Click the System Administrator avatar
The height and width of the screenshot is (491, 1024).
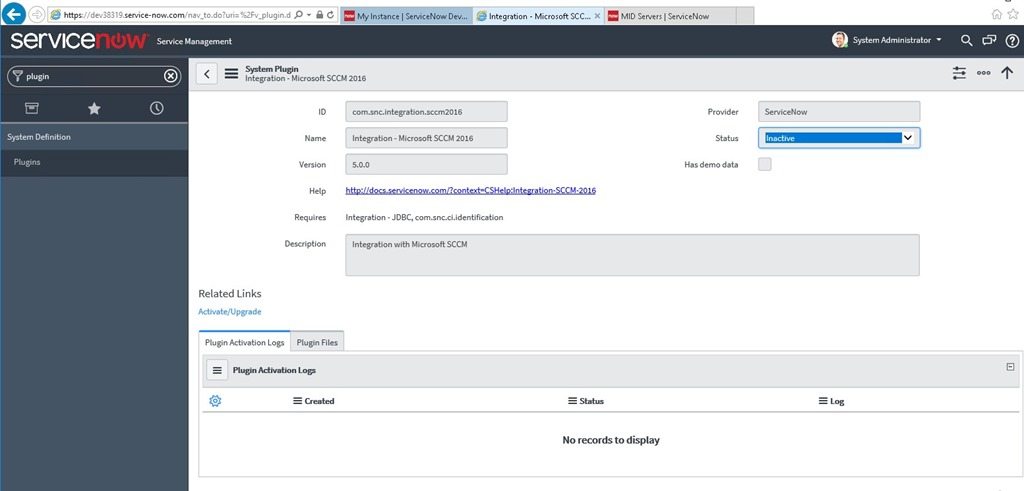click(x=840, y=40)
